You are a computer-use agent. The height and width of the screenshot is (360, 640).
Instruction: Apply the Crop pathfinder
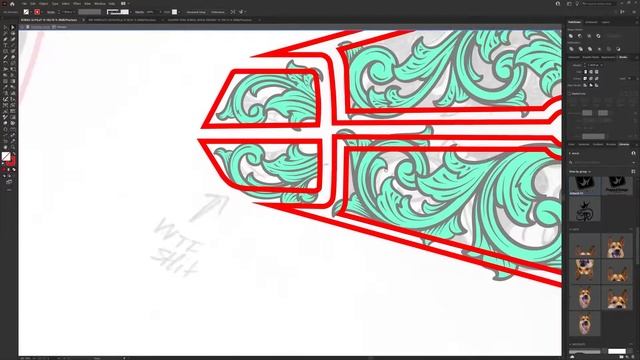tap(600, 49)
